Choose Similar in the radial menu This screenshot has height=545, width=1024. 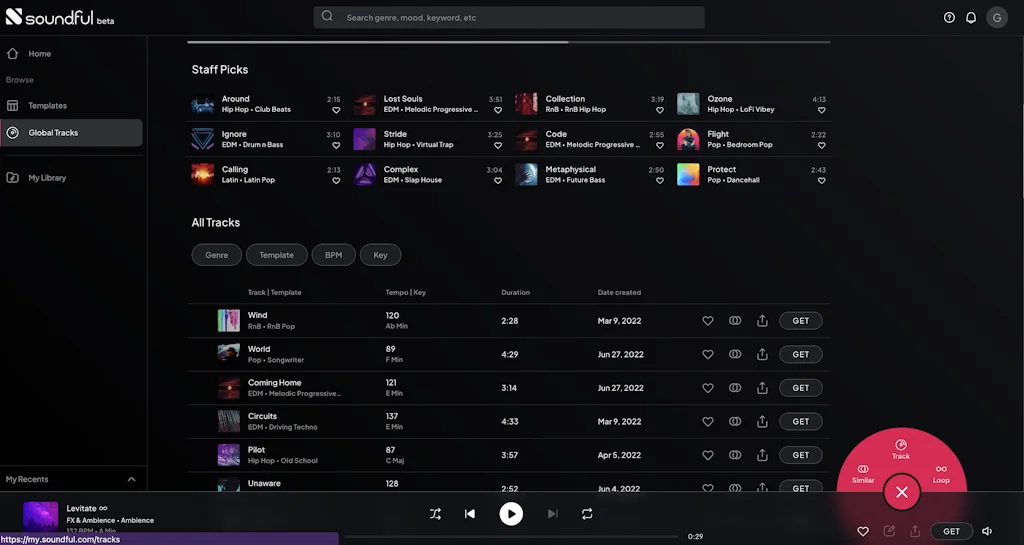pos(863,474)
